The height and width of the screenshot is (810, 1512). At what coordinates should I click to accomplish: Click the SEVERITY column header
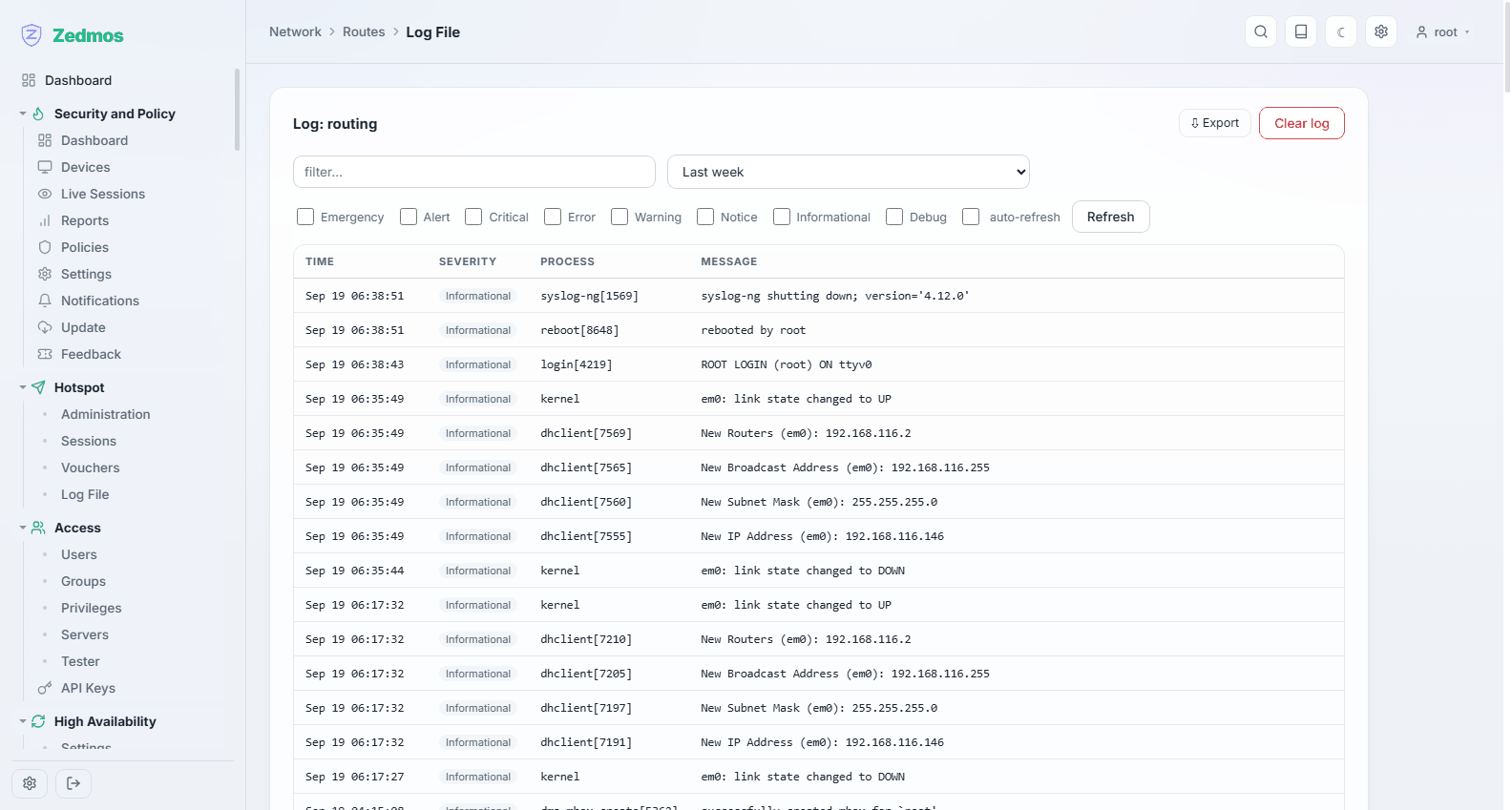[x=468, y=261]
